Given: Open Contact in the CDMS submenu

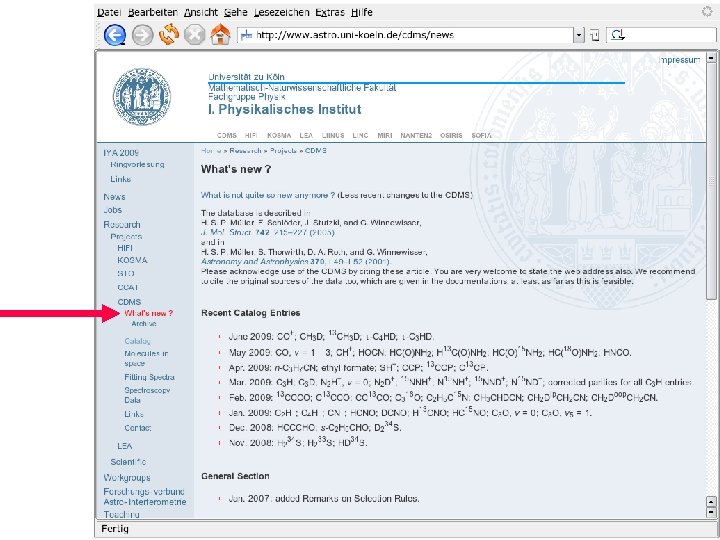Looking at the screenshot, I should click(x=138, y=428).
